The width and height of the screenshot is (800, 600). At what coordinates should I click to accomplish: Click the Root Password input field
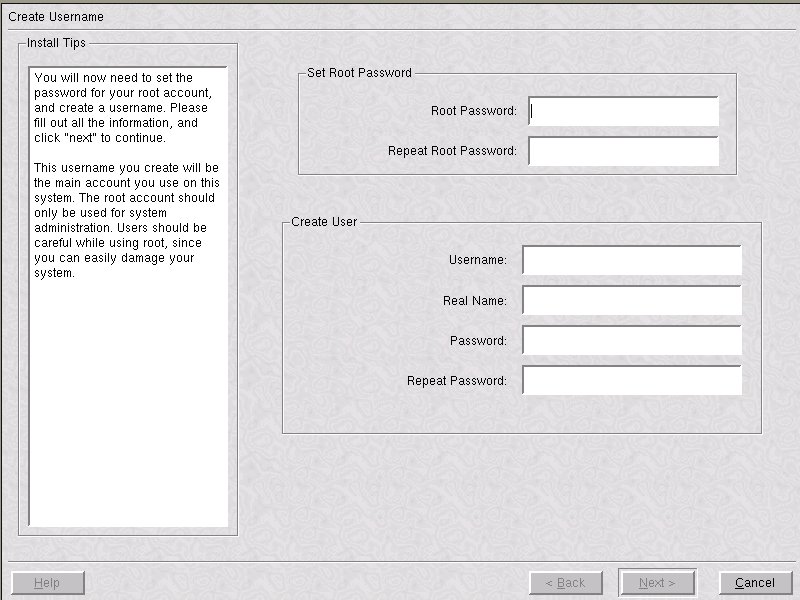pos(623,111)
